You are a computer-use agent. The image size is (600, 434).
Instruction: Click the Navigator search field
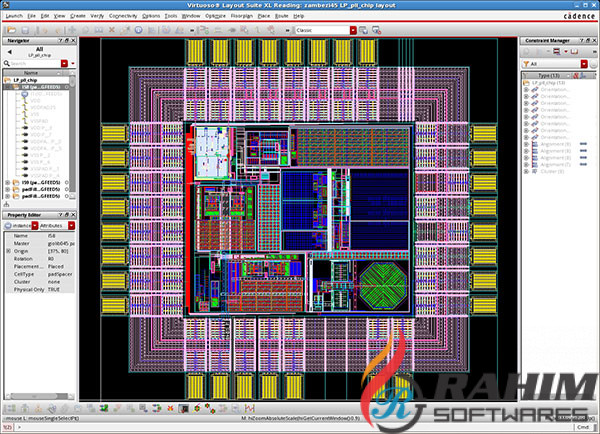[35, 64]
